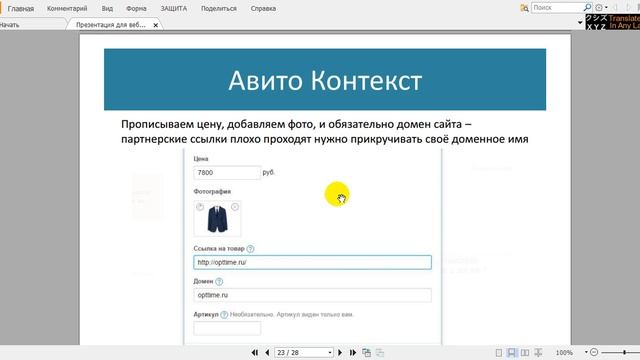Screen dimensions: 640x360
Task: Click the help icon next to Ссылка на товар
Action: pyautogui.click(x=250, y=249)
